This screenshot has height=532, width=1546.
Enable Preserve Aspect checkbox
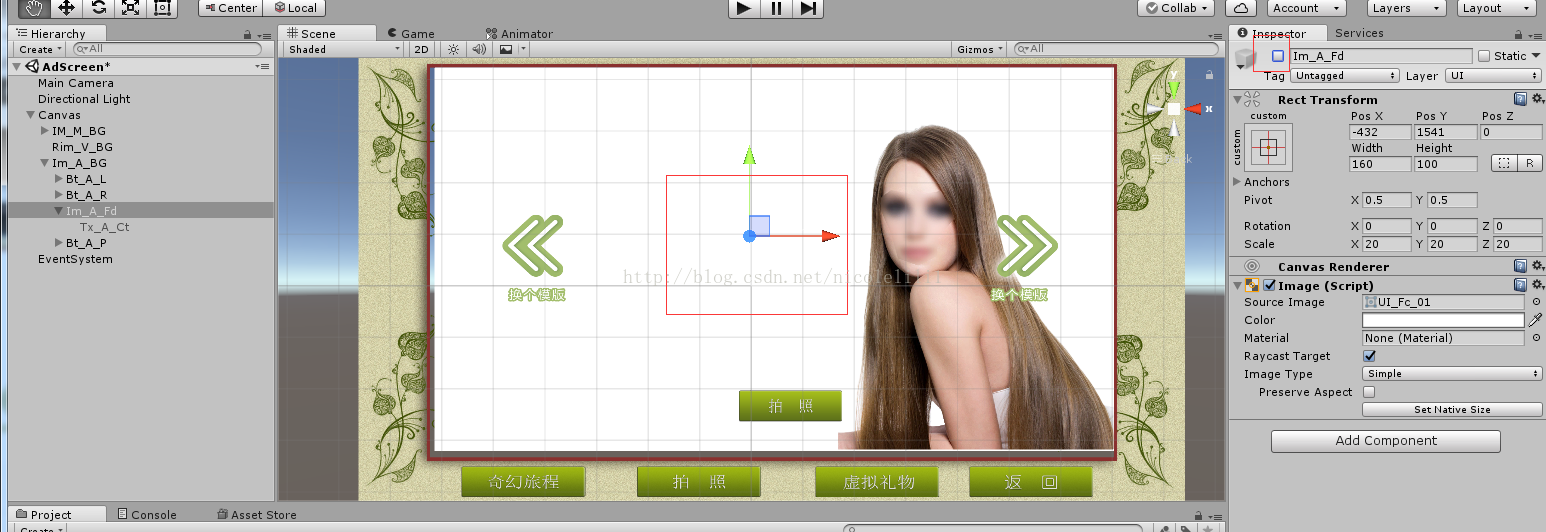(1369, 392)
